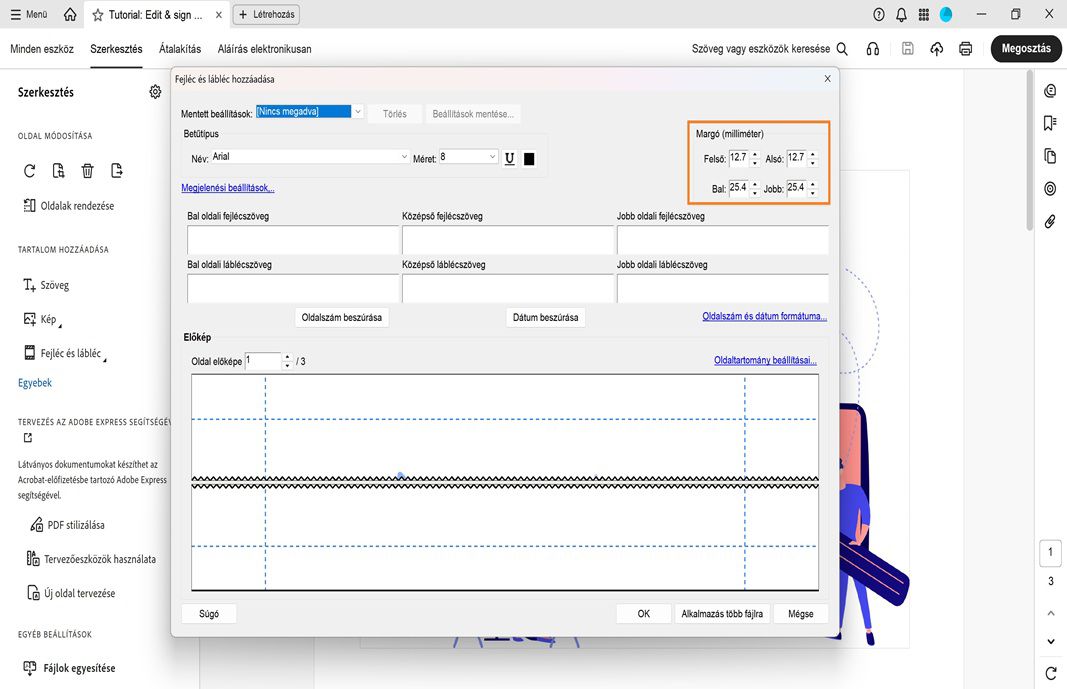Viewport: 1067px width, 689px height.
Task: Expand the Fejléc és lábléc tool
Action: coord(65,353)
